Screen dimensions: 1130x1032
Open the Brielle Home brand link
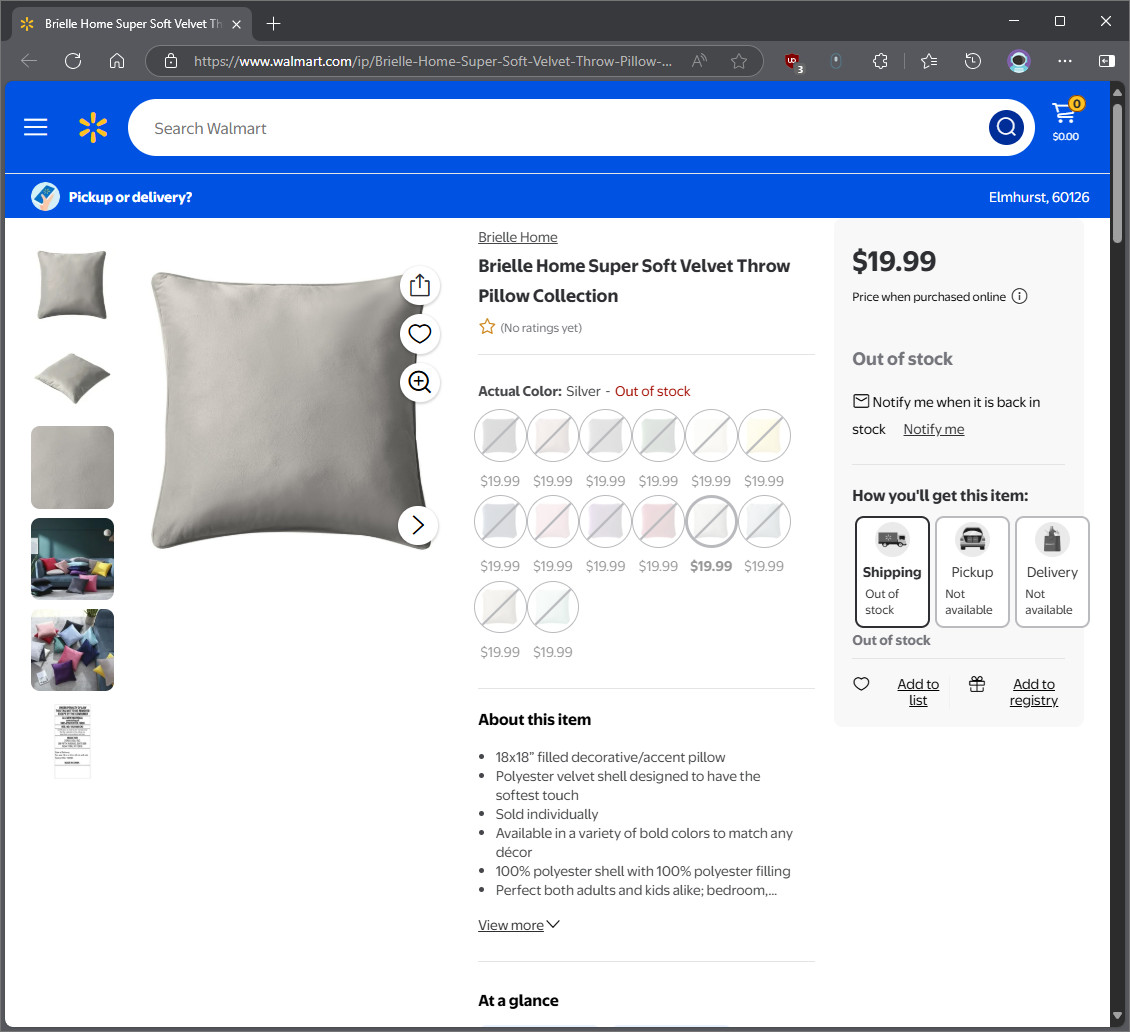point(517,237)
